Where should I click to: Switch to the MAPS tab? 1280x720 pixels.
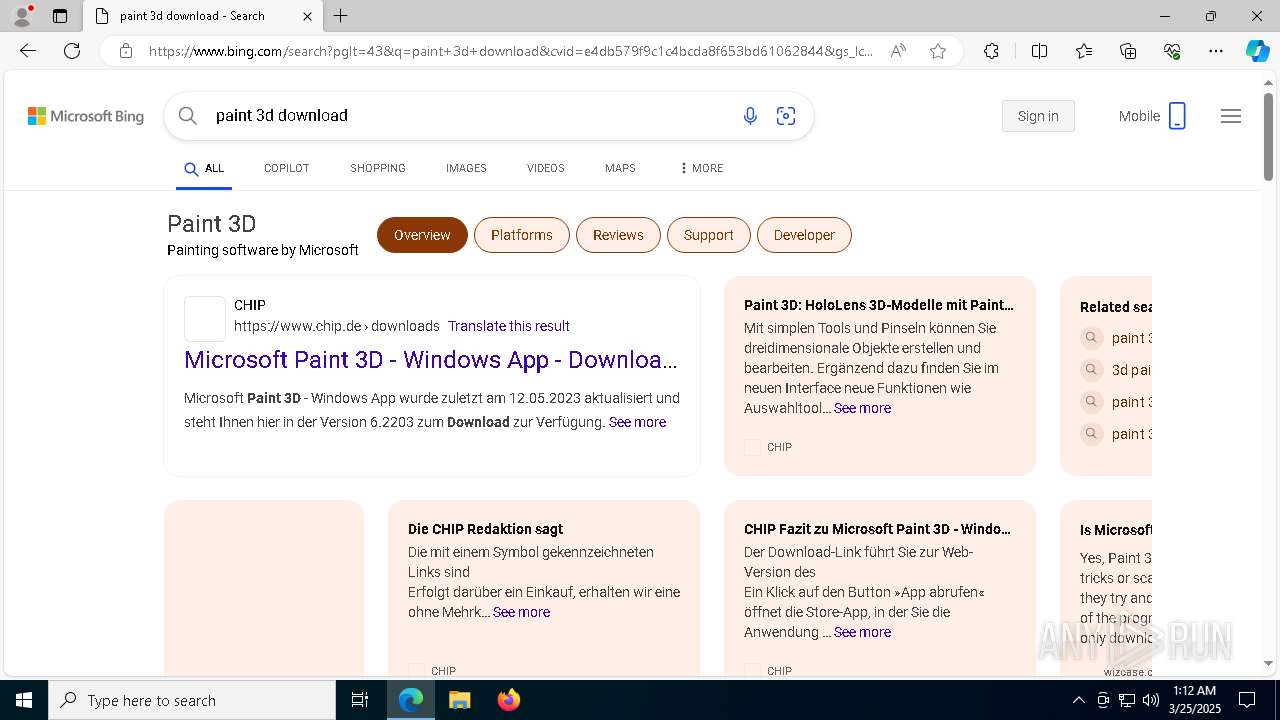(620, 168)
